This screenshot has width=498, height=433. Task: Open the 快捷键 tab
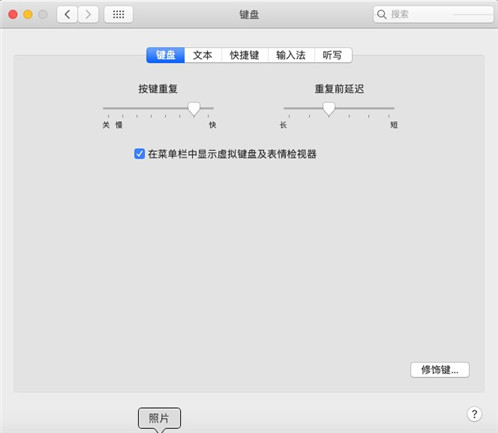(244, 55)
